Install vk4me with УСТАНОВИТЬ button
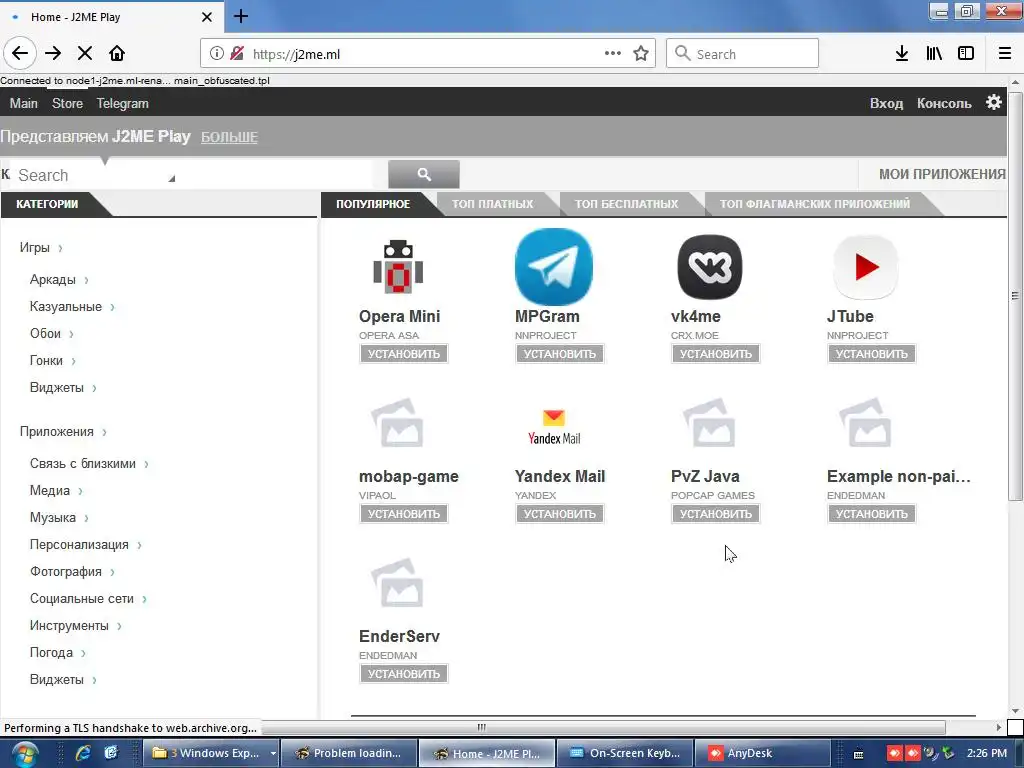The image size is (1024, 768). (x=716, y=354)
